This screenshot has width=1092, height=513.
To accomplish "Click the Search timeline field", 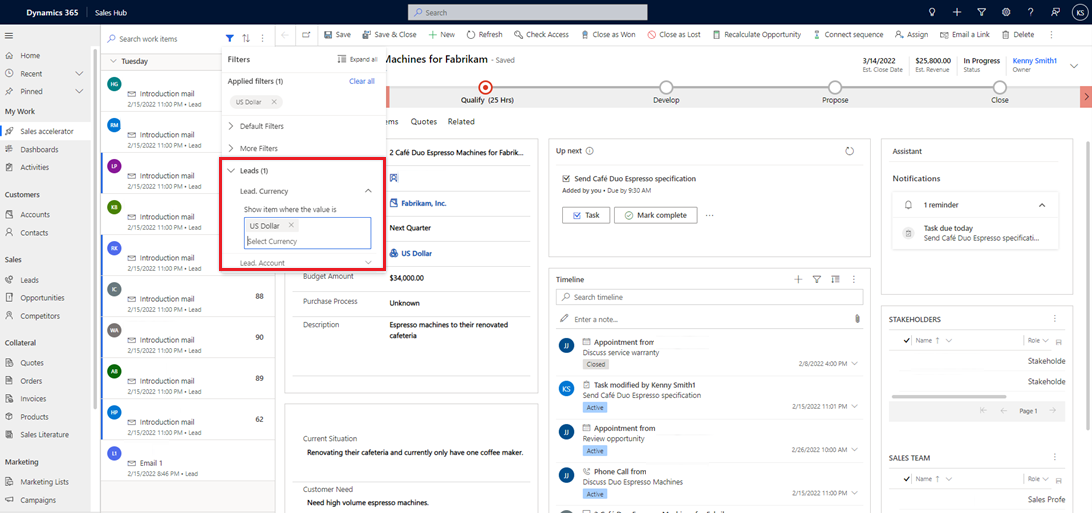I will click(x=709, y=297).
